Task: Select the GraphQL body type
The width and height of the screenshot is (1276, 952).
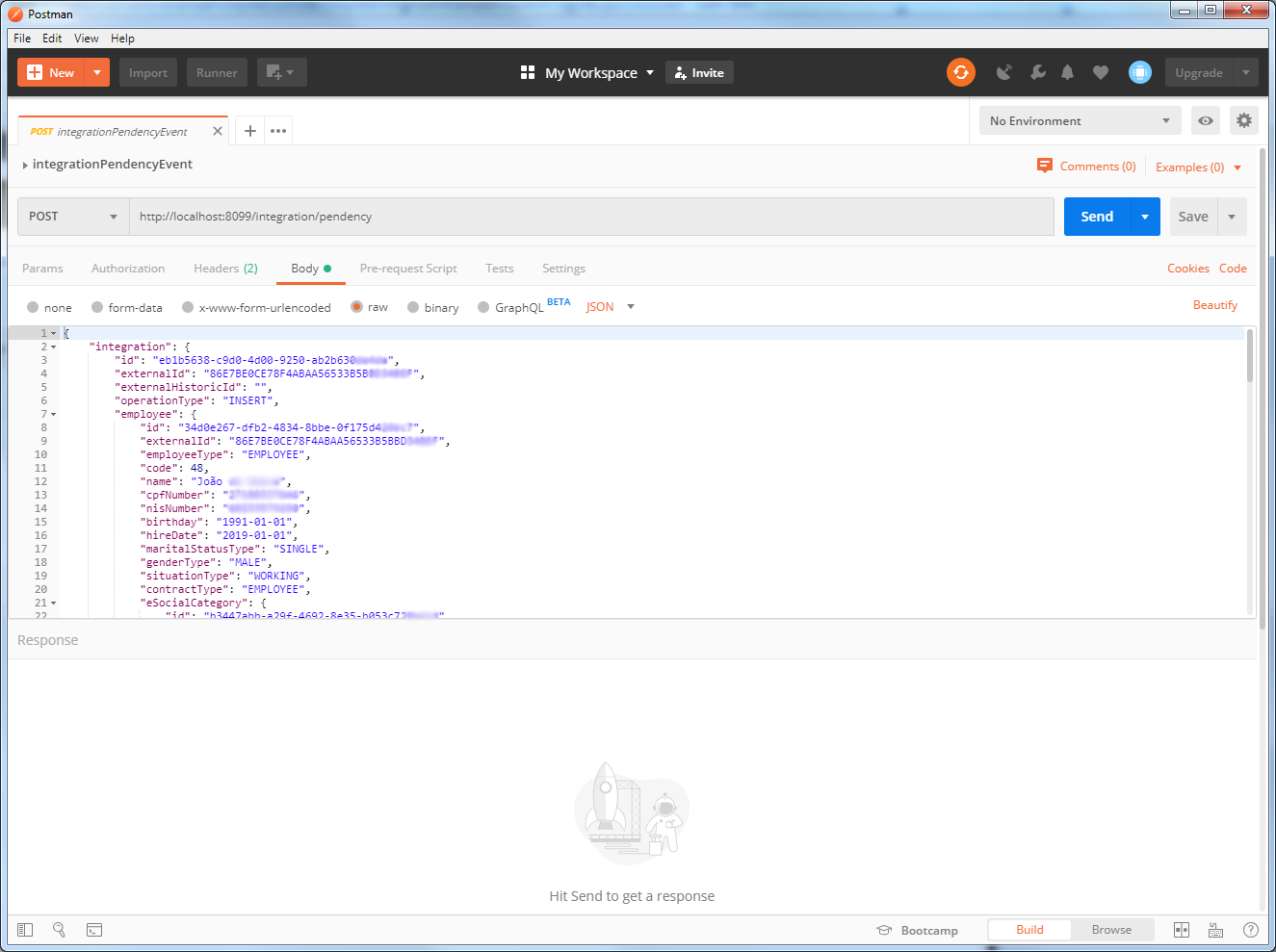Action: pyautogui.click(x=483, y=307)
